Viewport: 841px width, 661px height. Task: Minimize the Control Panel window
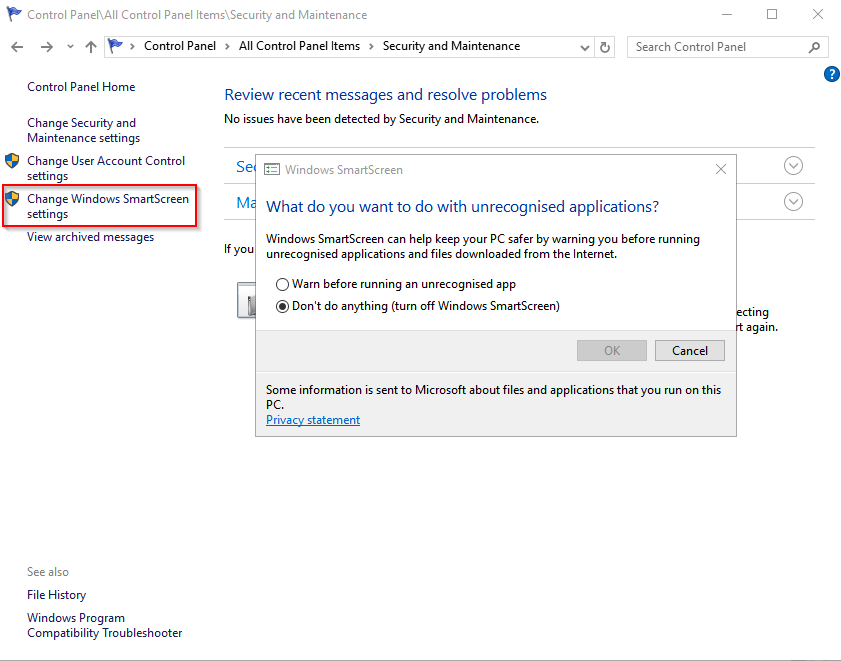point(727,14)
